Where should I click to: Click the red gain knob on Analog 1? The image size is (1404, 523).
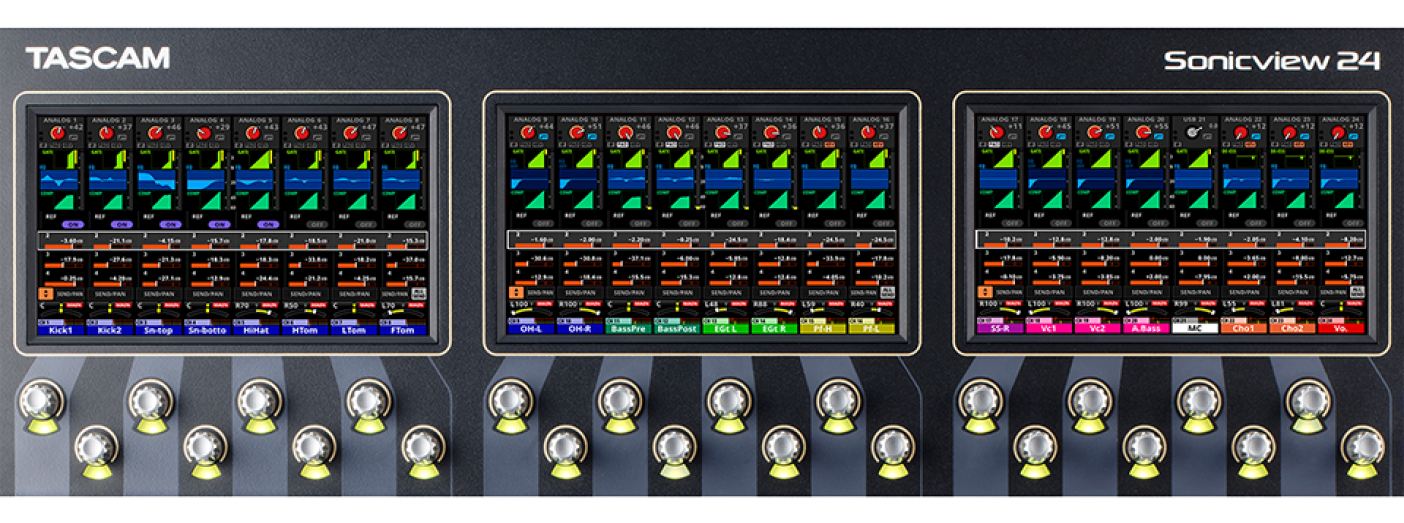click(x=58, y=133)
